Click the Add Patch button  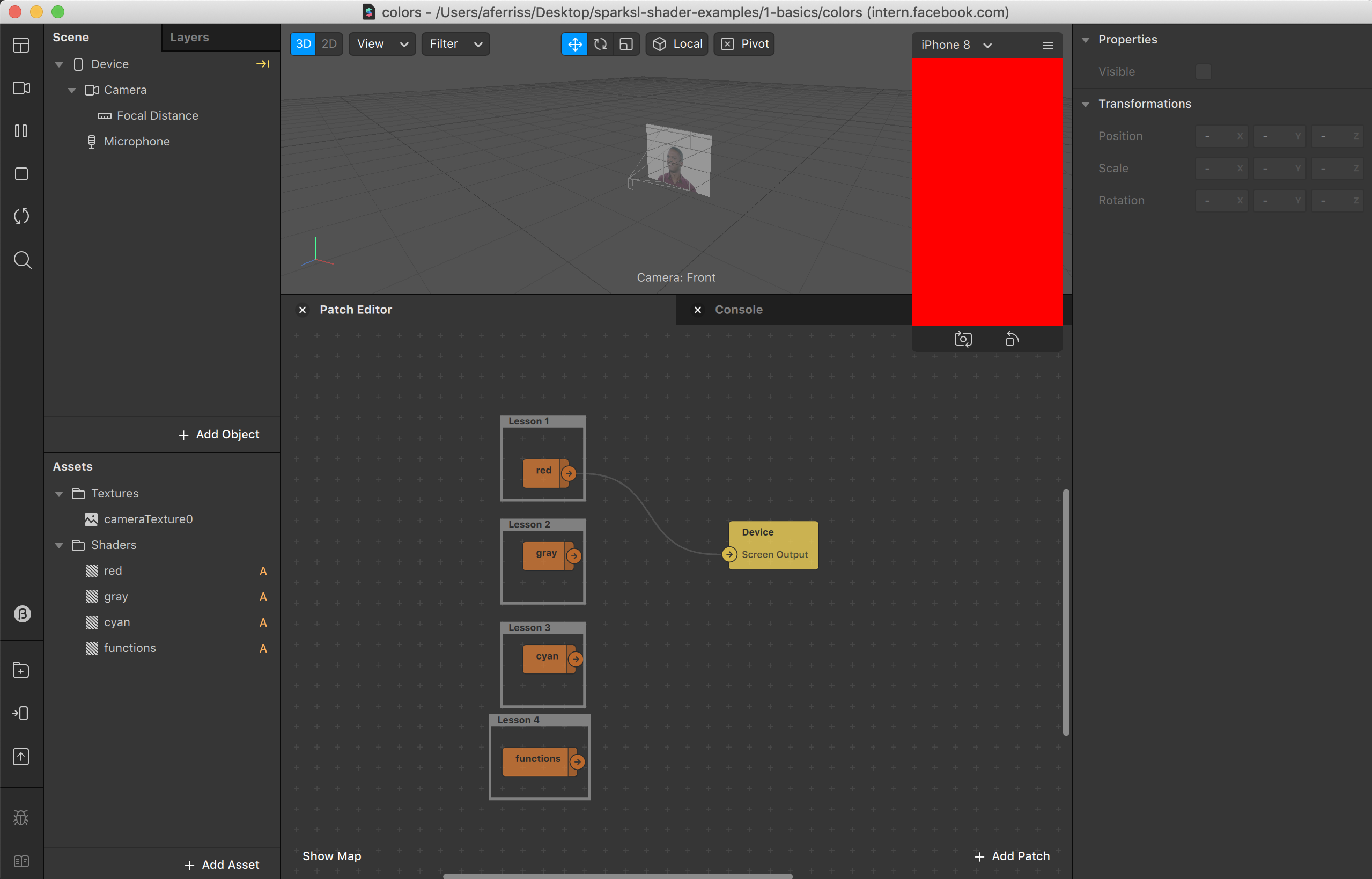point(1012,855)
